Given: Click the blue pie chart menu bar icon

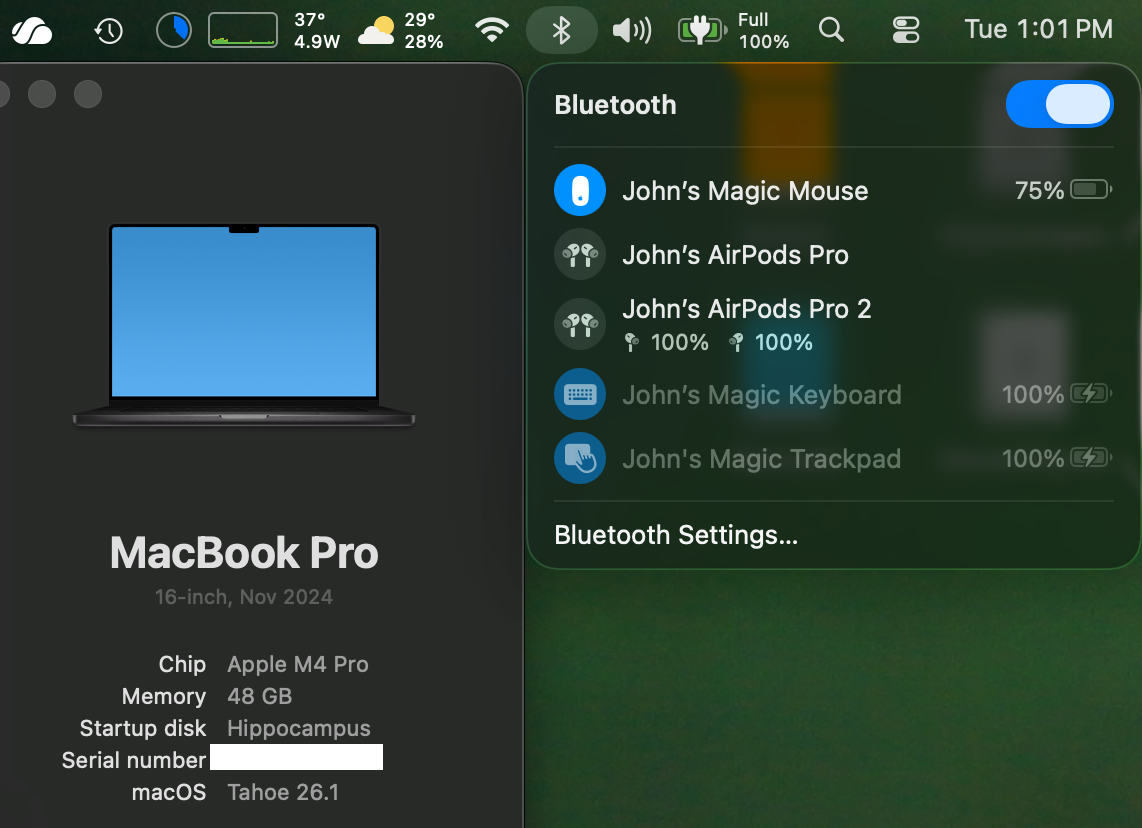Looking at the screenshot, I should pos(174,31).
